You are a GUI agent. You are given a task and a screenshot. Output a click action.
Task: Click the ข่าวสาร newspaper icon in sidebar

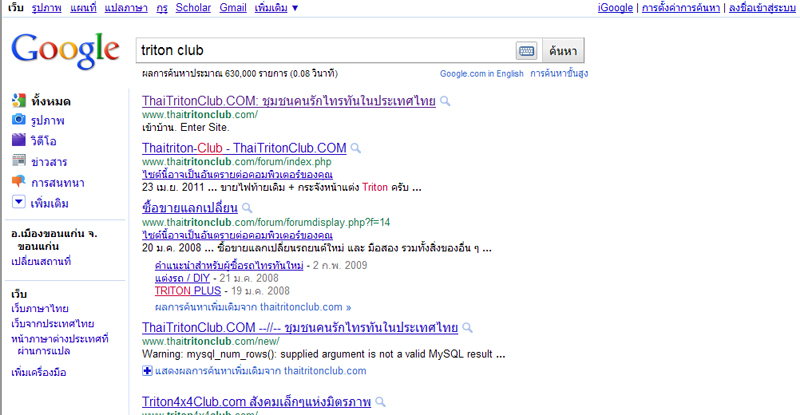point(18,161)
